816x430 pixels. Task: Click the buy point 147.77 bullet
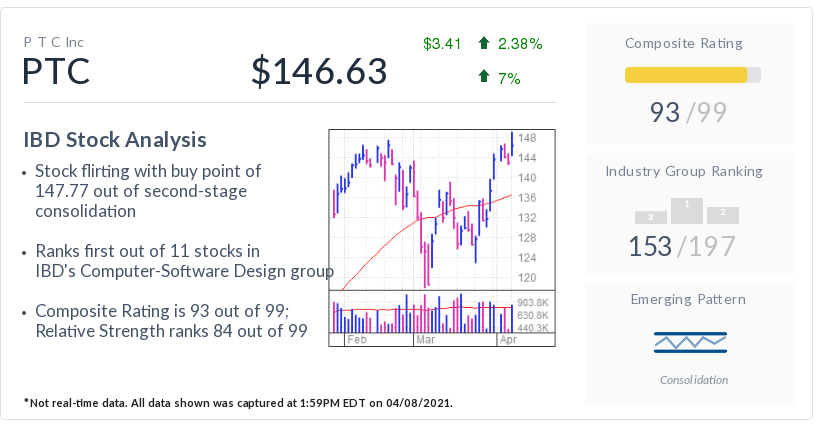pos(148,191)
